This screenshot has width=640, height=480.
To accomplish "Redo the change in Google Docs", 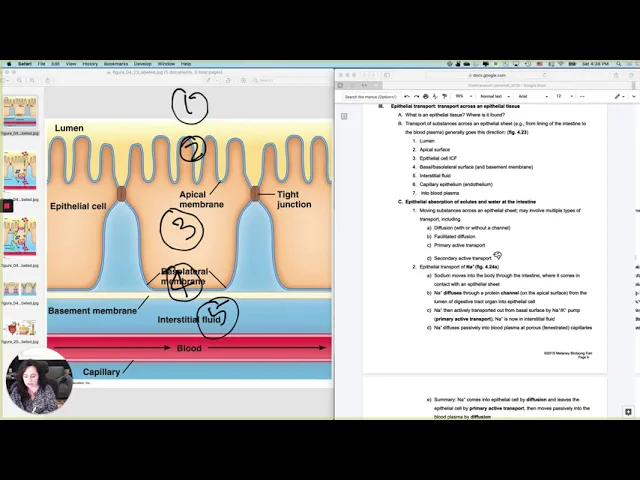I will tap(416, 97).
